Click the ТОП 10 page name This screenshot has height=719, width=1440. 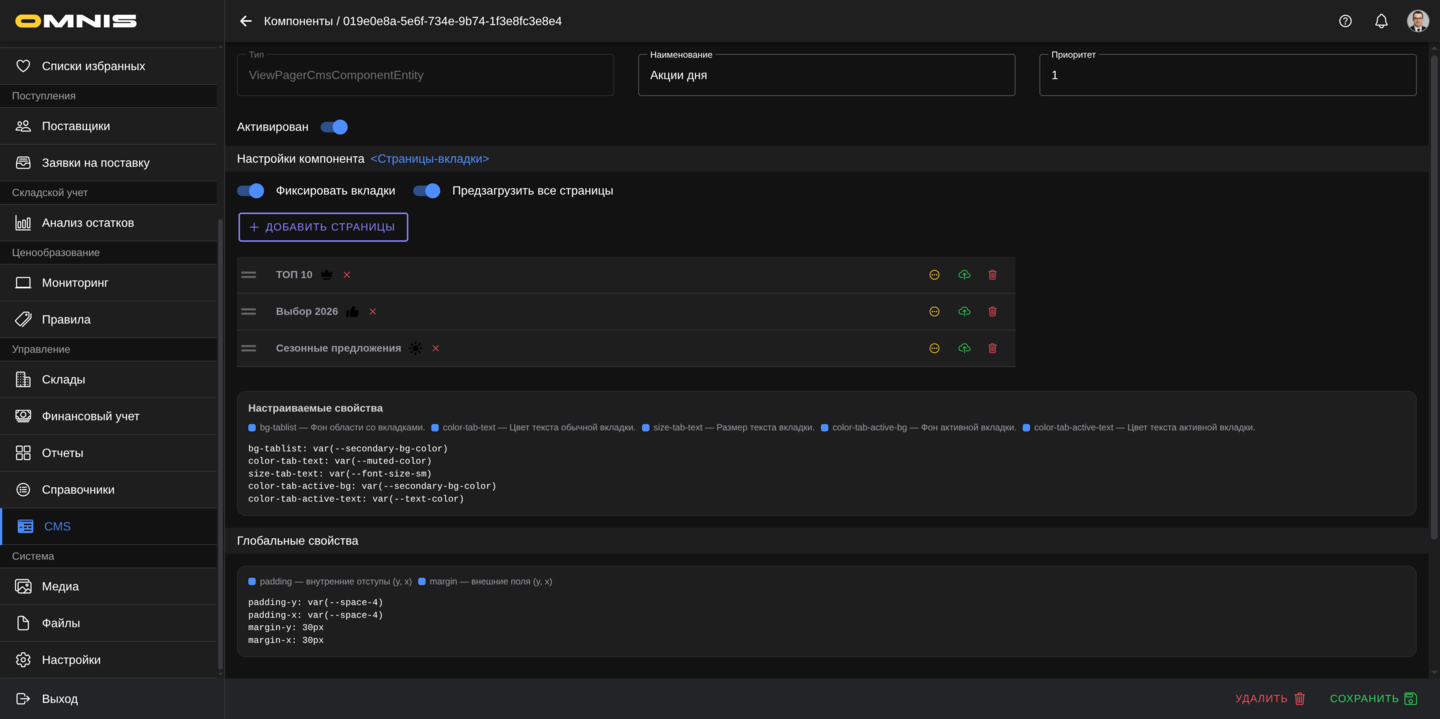point(294,275)
